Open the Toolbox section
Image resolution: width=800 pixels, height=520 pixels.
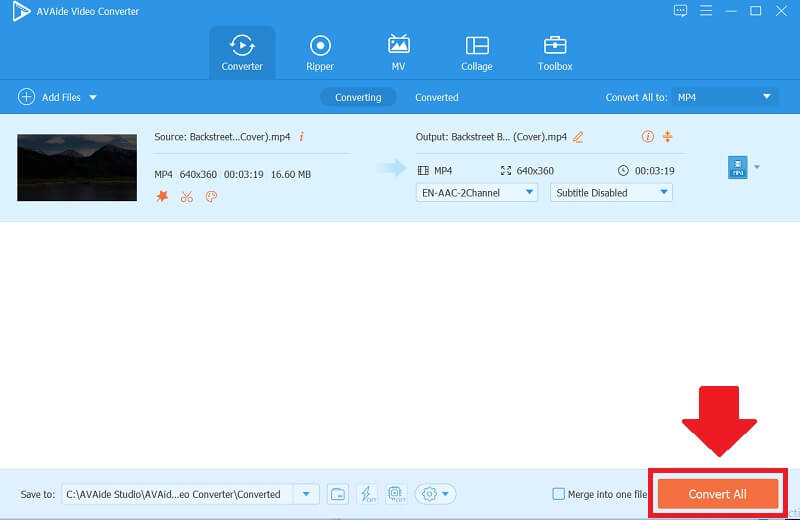pyautogui.click(x=555, y=52)
